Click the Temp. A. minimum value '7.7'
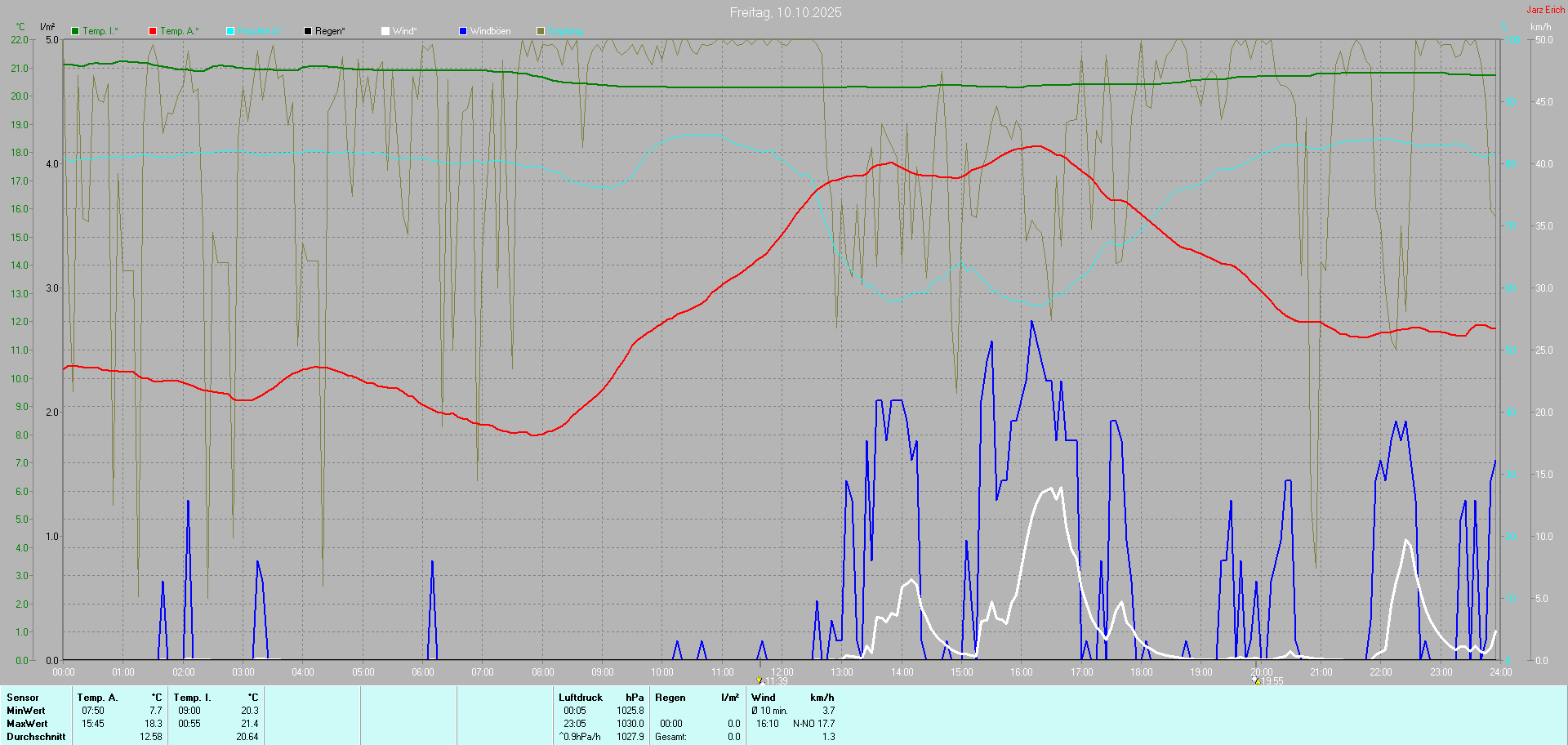Screen dimensions: 1568x745 click(x=156, y=711)
